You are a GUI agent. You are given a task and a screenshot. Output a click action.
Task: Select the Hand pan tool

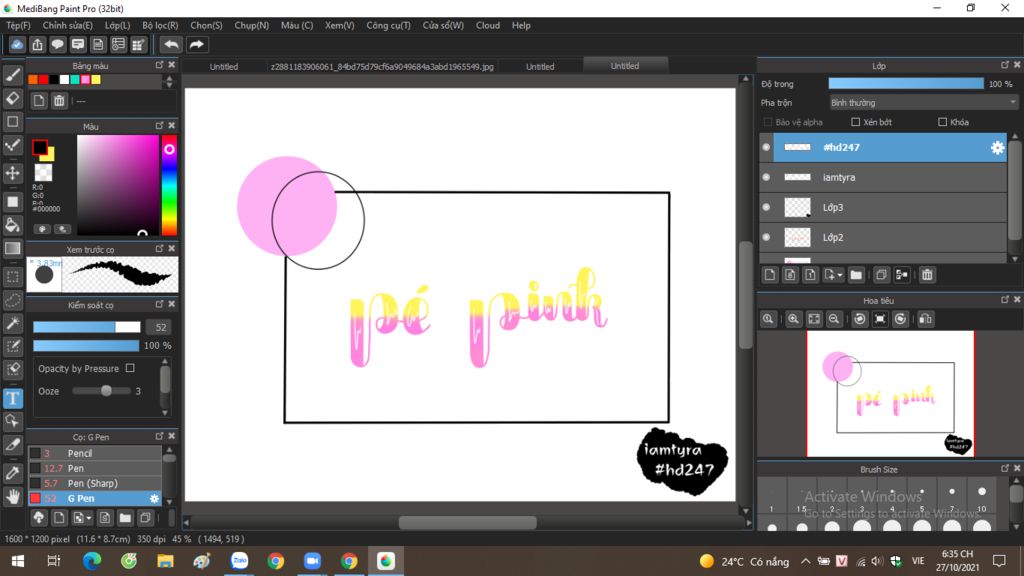(x=12, y=496)
